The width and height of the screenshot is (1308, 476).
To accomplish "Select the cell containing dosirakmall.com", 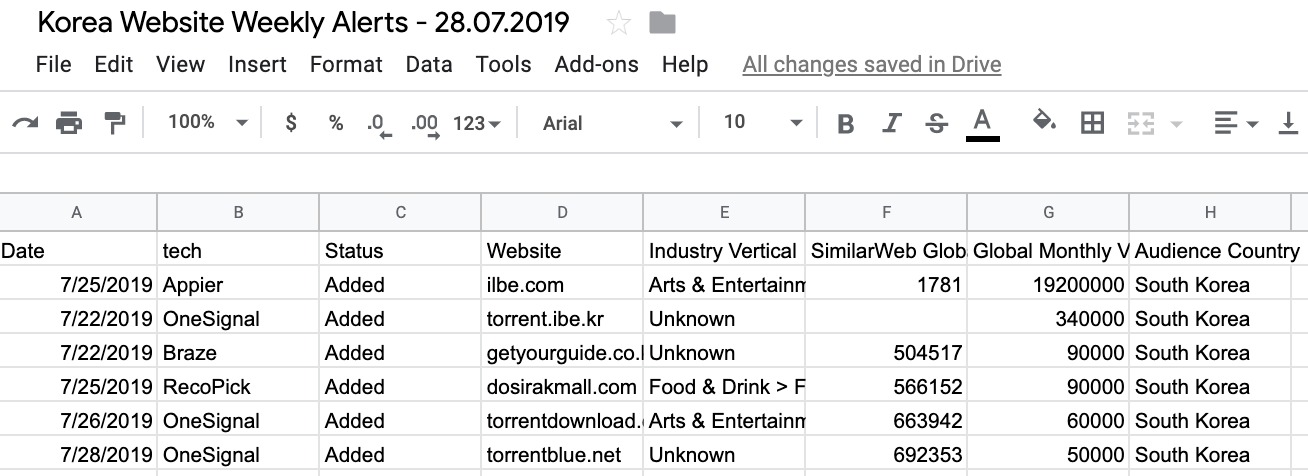I will [562, 387].
